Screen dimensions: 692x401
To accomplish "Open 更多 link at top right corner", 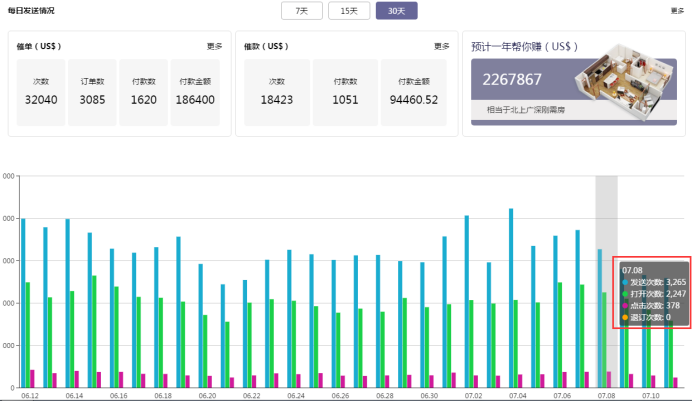I will coord(677,11).
